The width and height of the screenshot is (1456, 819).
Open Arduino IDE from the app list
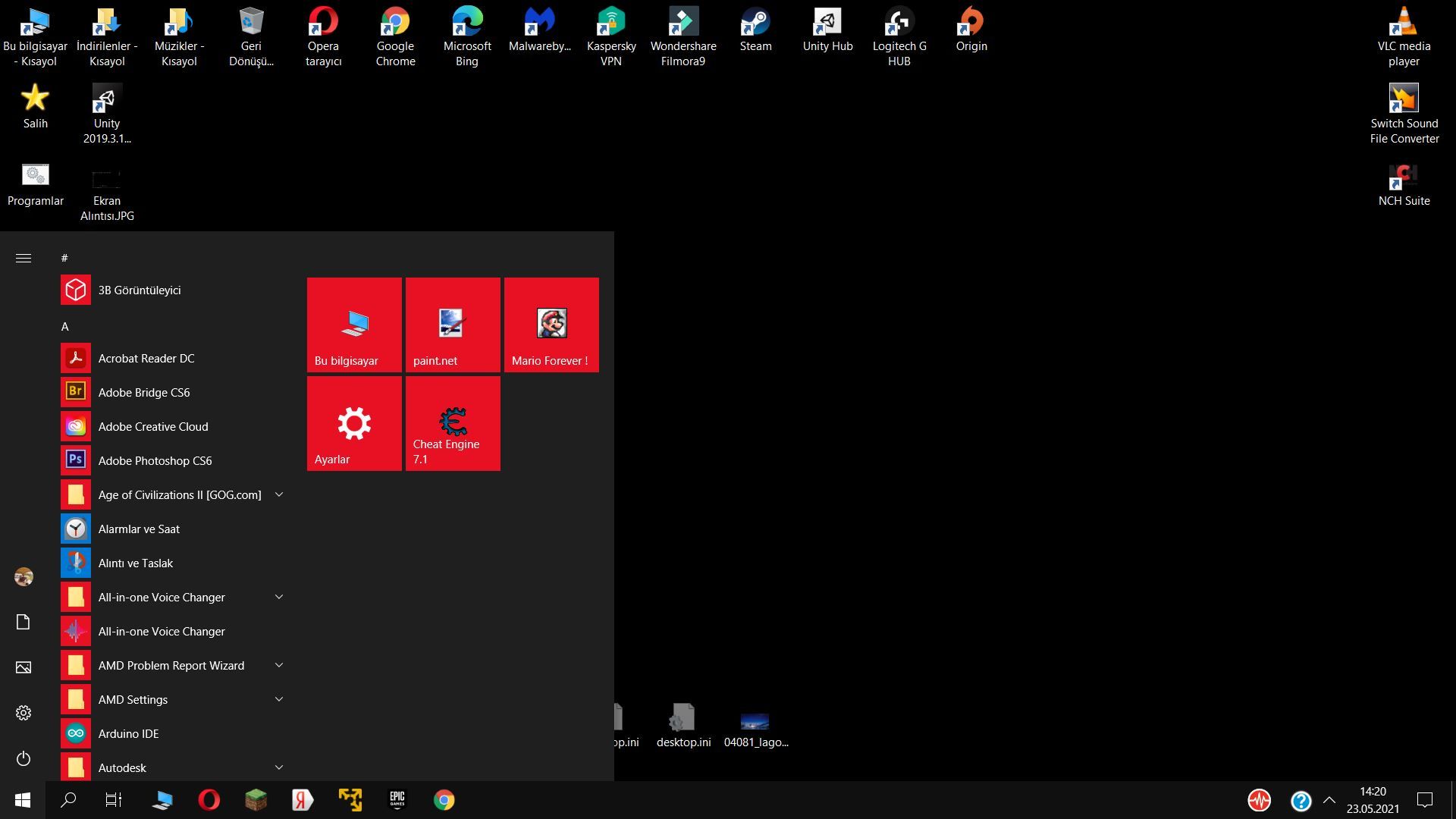(128, 733)
